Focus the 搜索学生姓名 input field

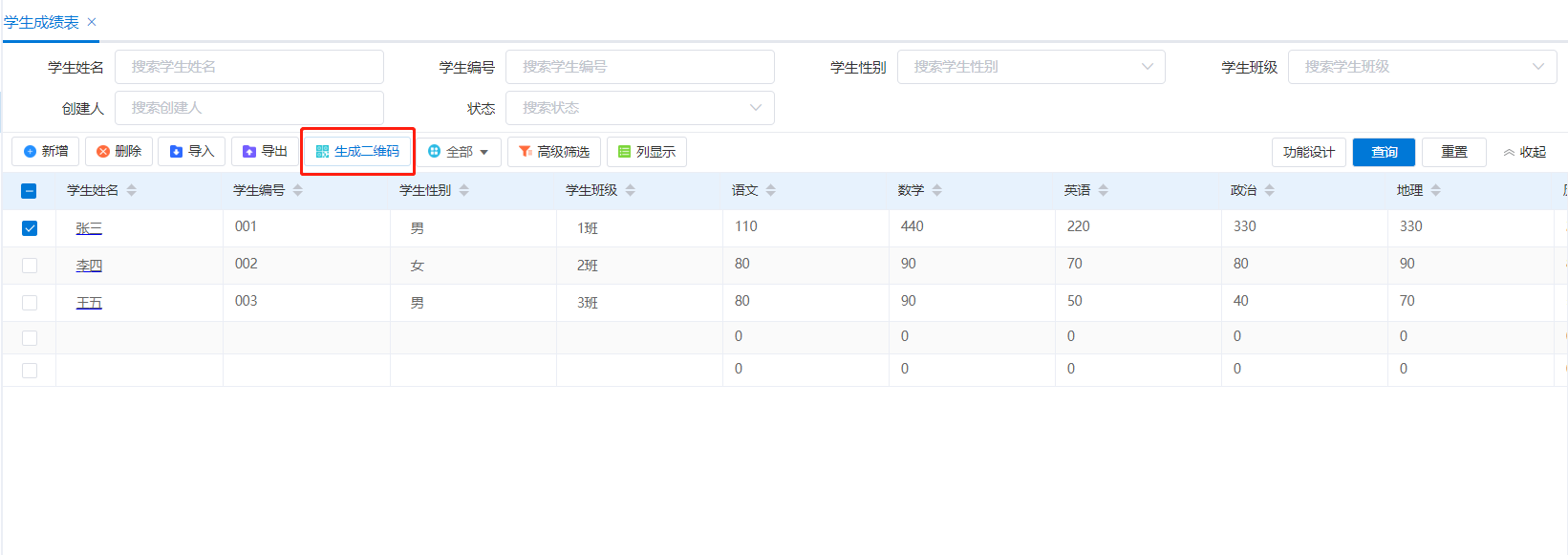tap(249, 67)
